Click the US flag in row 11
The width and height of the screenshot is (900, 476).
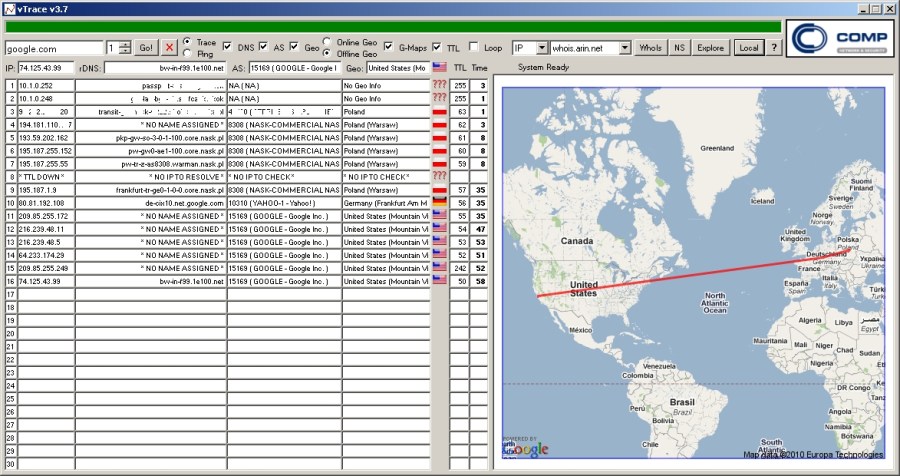pyautogui.click(x=440, y=216)
